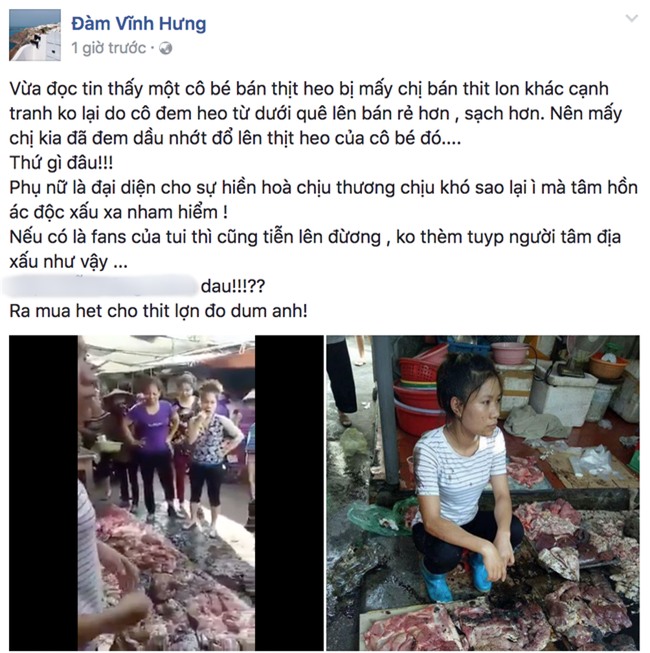Open the right photo of crouching girl
This screenshot has width=650, height=653.
[483, 493]
